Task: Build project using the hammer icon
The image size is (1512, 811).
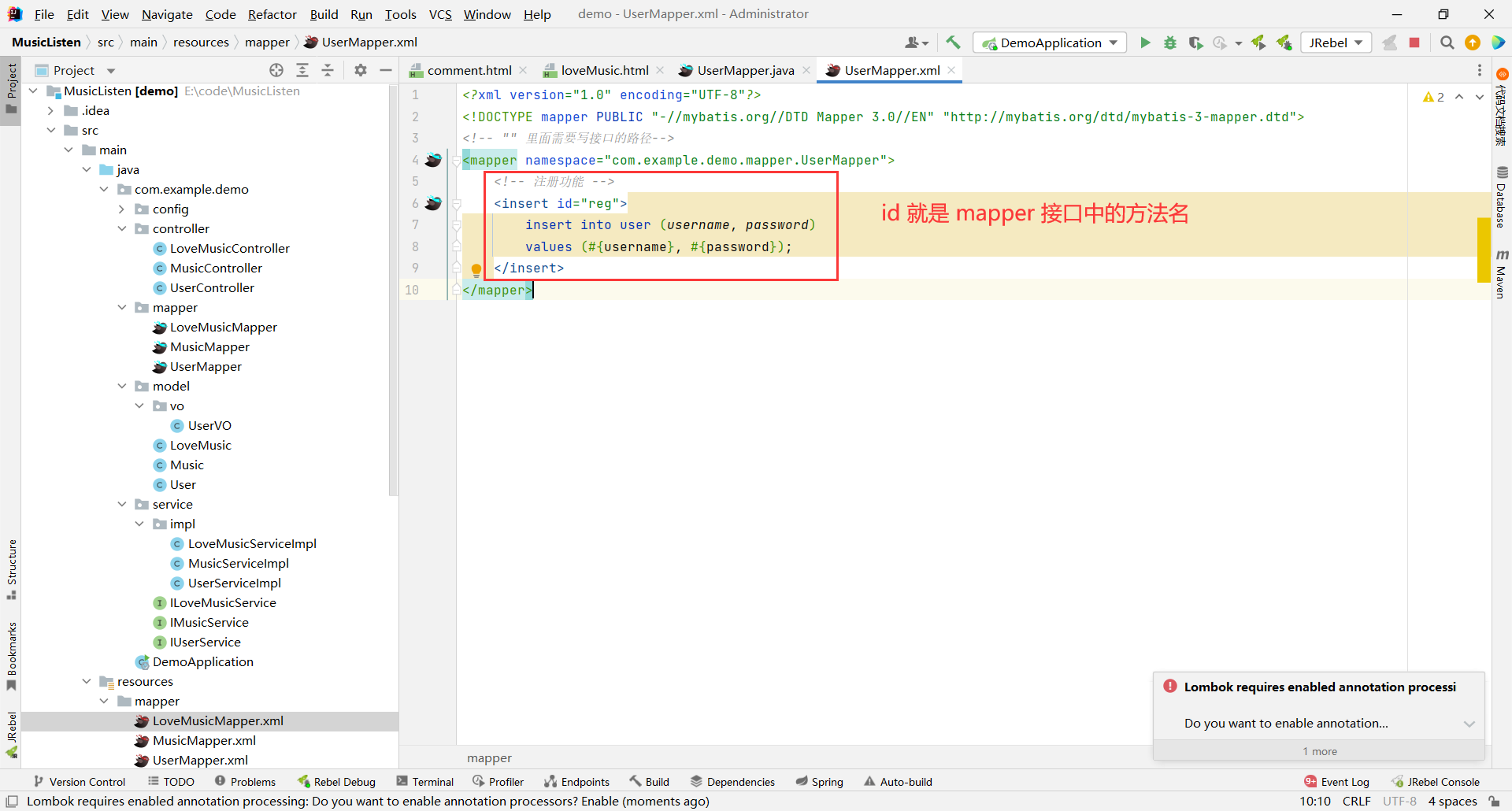Action: coord(953,43)
